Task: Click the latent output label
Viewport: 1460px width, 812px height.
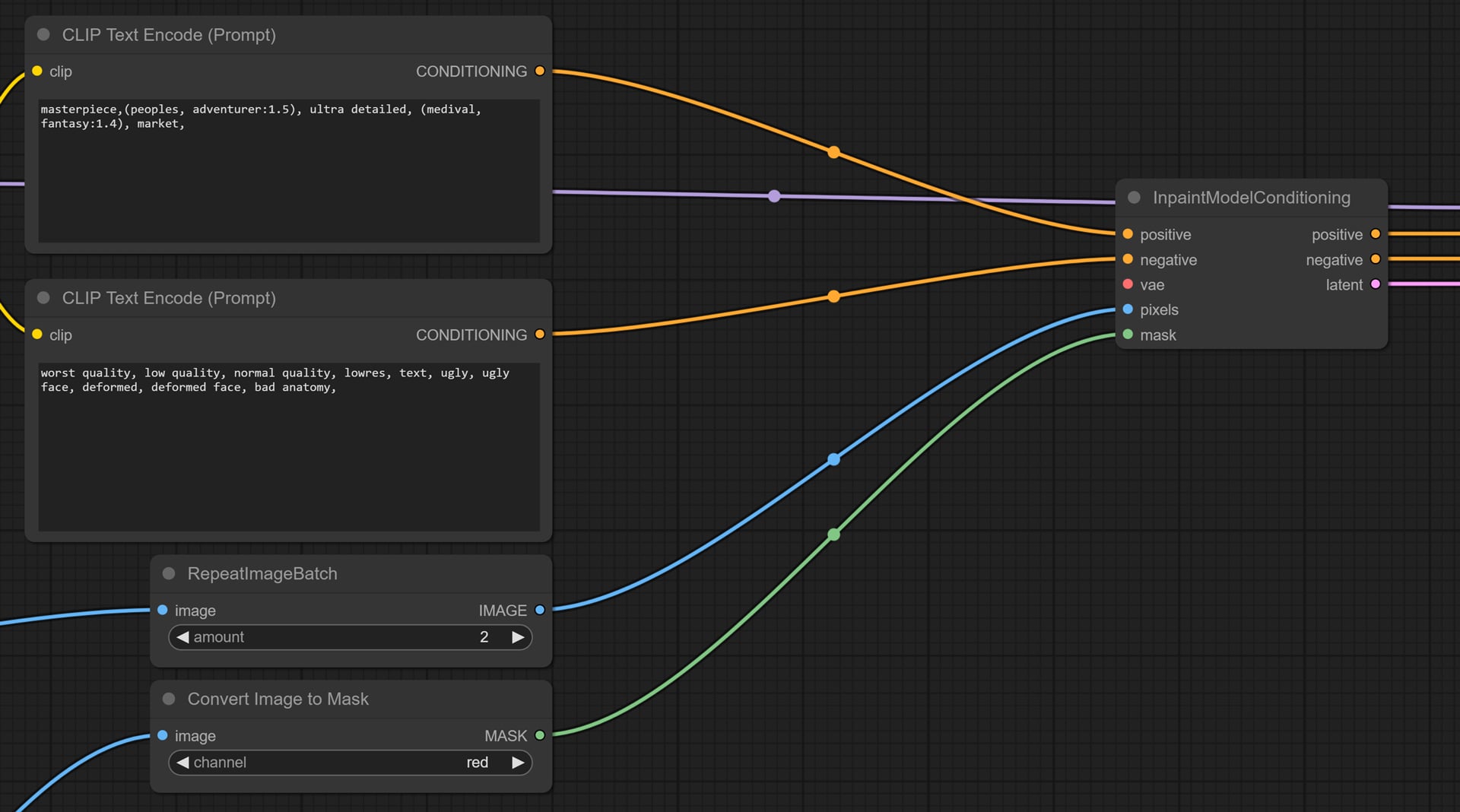Action: tap(1344, 285)
